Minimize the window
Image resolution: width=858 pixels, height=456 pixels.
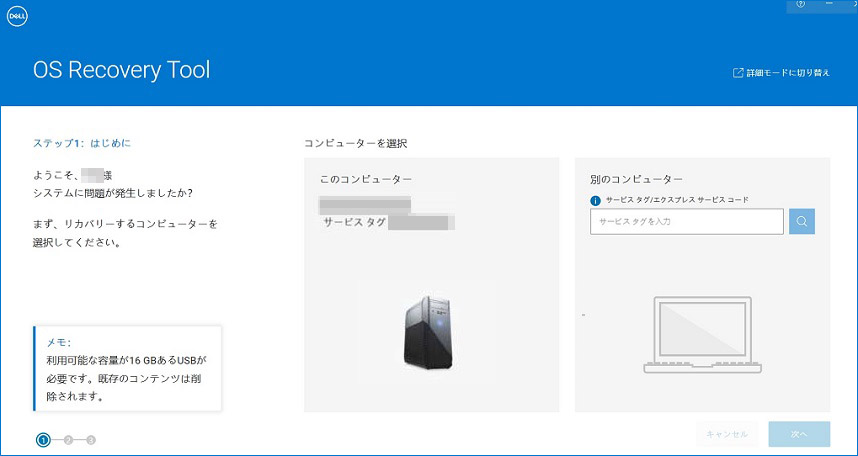tap(829, 4)
